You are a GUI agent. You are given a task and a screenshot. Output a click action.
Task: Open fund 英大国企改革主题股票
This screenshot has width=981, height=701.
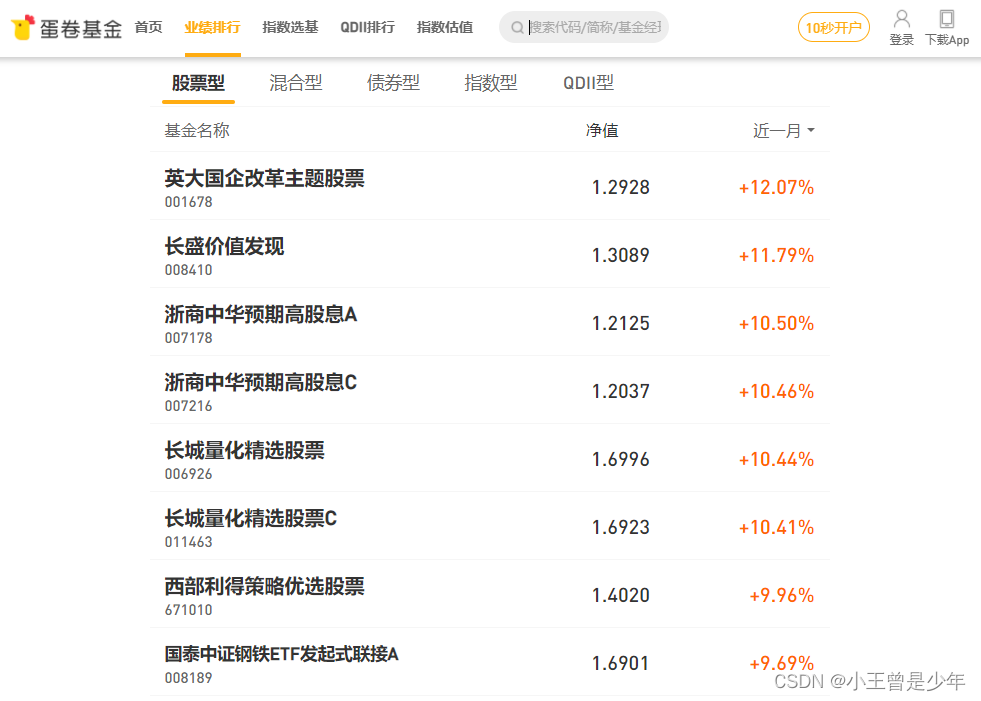click(x=265, y=179)
